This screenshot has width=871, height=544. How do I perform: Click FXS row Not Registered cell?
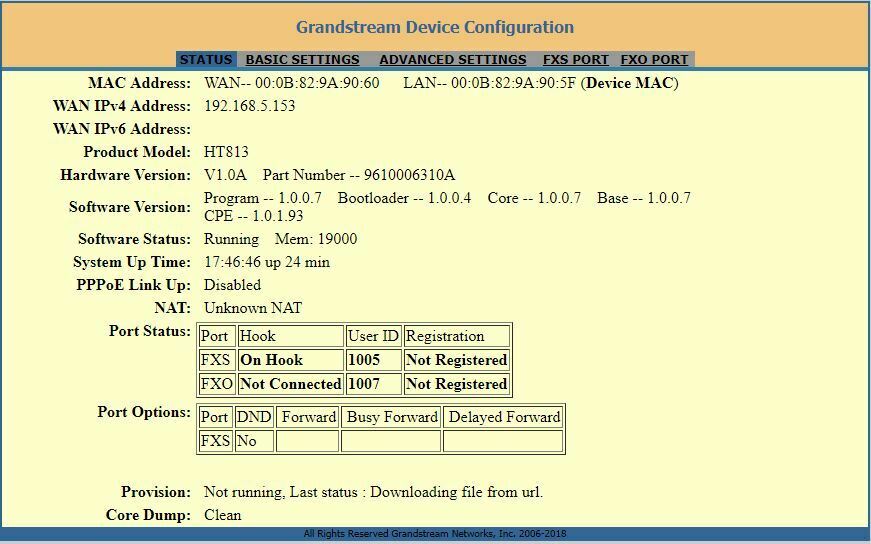coord(457,360)
